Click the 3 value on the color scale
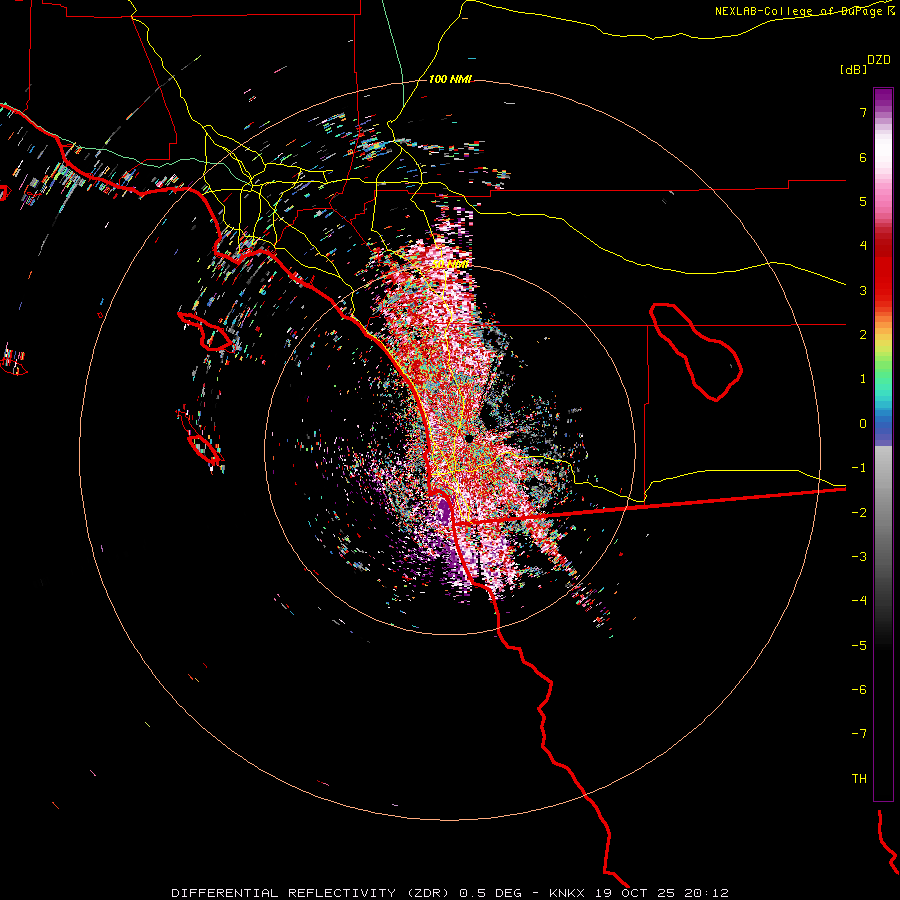Image resolution: width=900 pixels, height=900 pixels. (863, 290)
